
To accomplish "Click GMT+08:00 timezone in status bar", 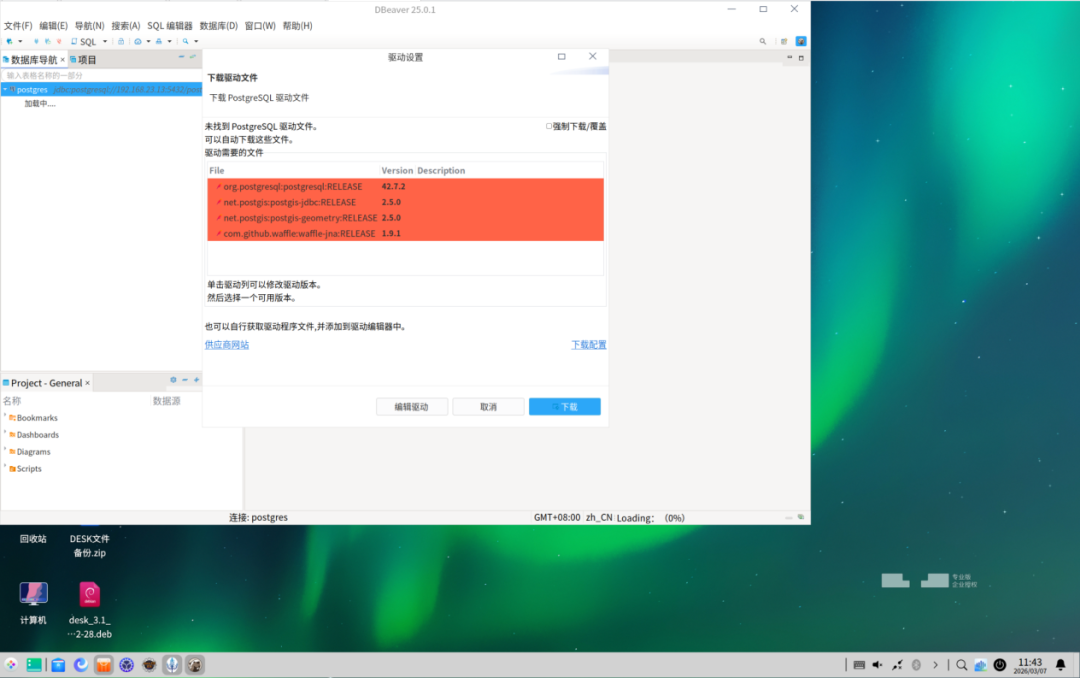I will tap(557, 517).
